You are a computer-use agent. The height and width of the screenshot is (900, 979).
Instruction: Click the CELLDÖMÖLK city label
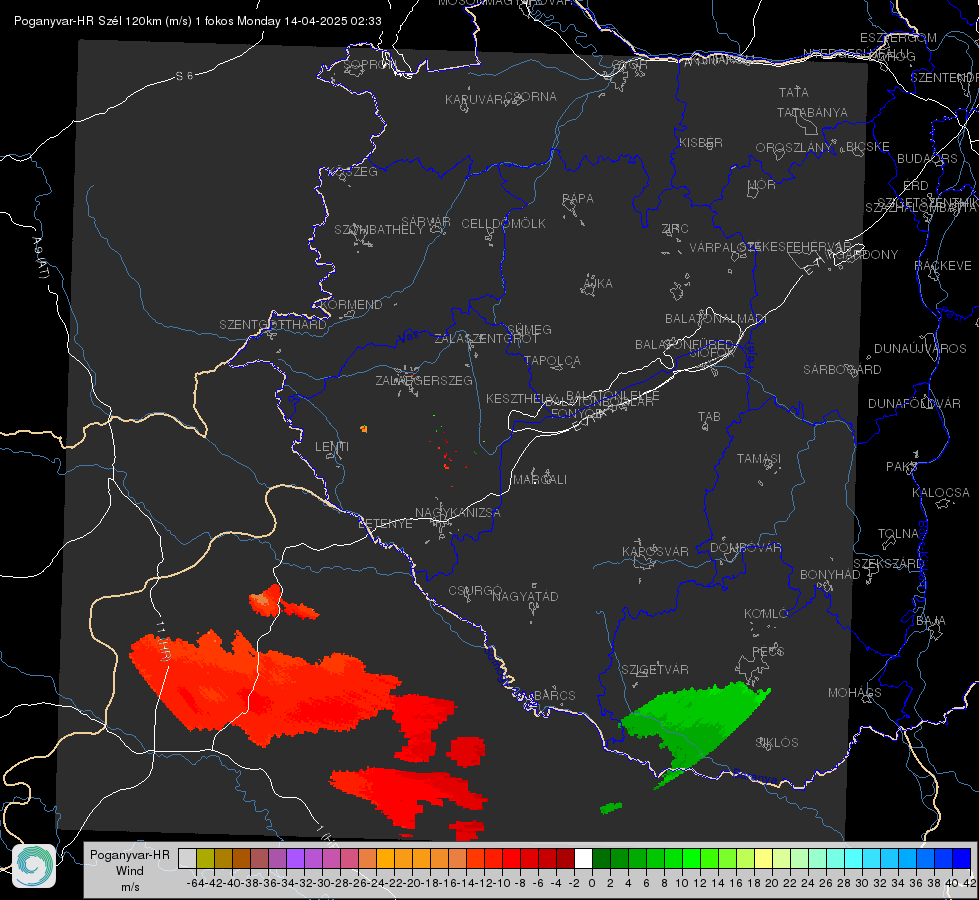tap(503, 224)
